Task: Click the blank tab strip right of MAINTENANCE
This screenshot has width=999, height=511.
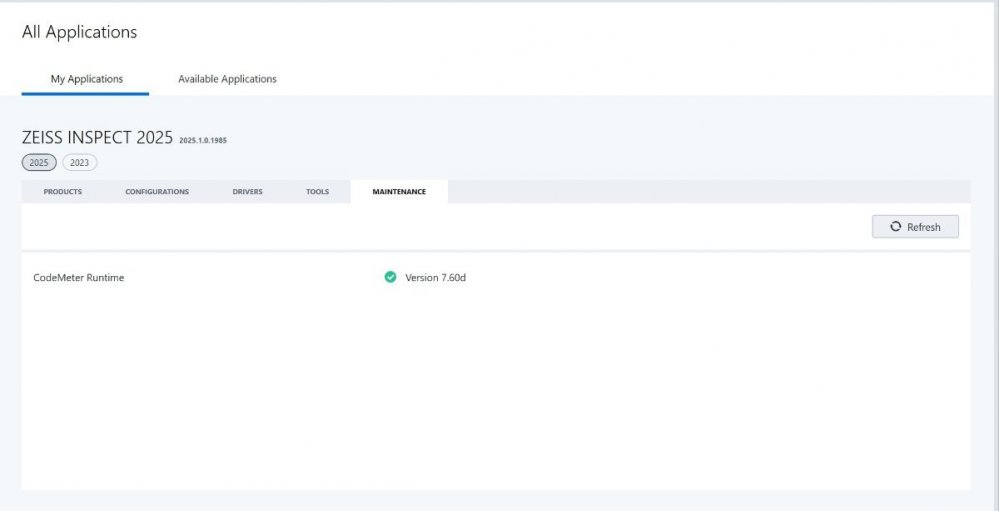Action: [x=700, y=192]
